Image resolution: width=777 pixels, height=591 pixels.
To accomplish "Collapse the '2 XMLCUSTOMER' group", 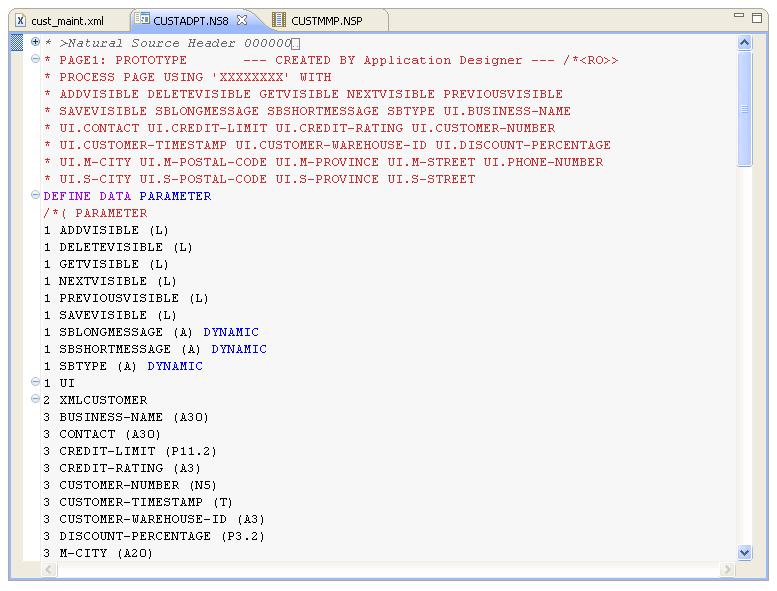I will 35,400.
